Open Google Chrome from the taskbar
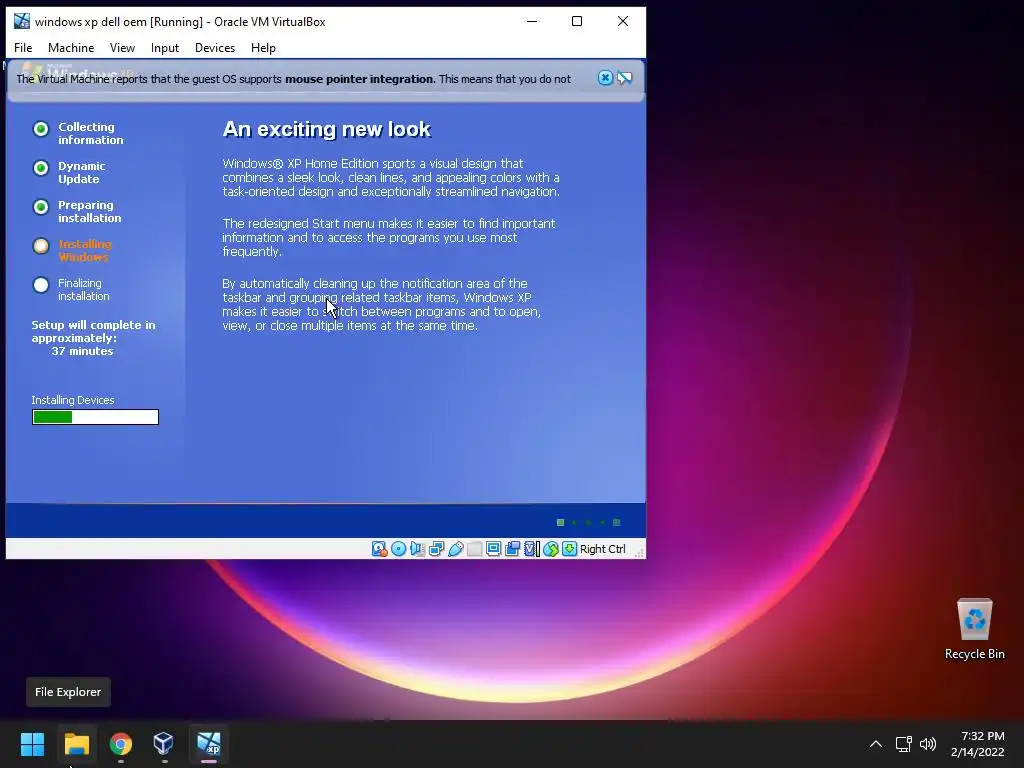This screenshot has width=1024, height=768. click(x=121, y=744)
